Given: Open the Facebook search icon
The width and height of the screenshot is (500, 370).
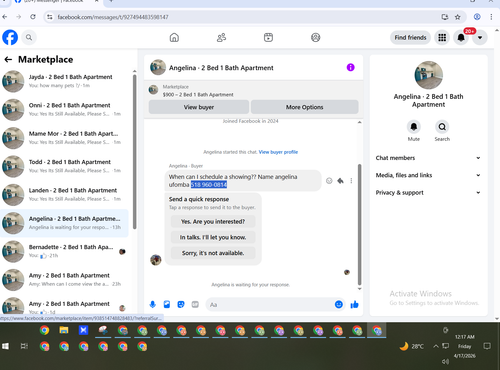Looking at the screenshot, I should (x=29, y=37).
